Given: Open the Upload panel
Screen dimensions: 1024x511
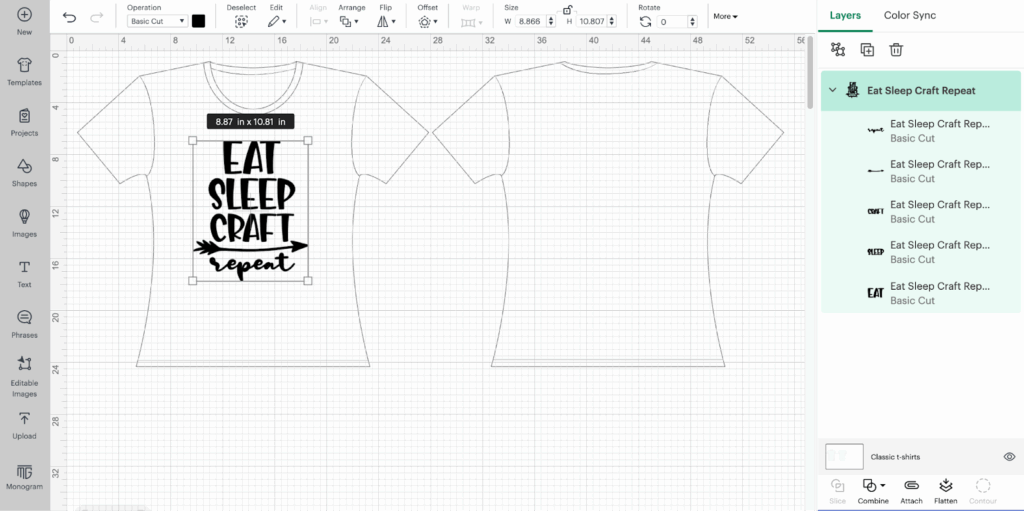Looking at the screenshot, I should [24, 425].
